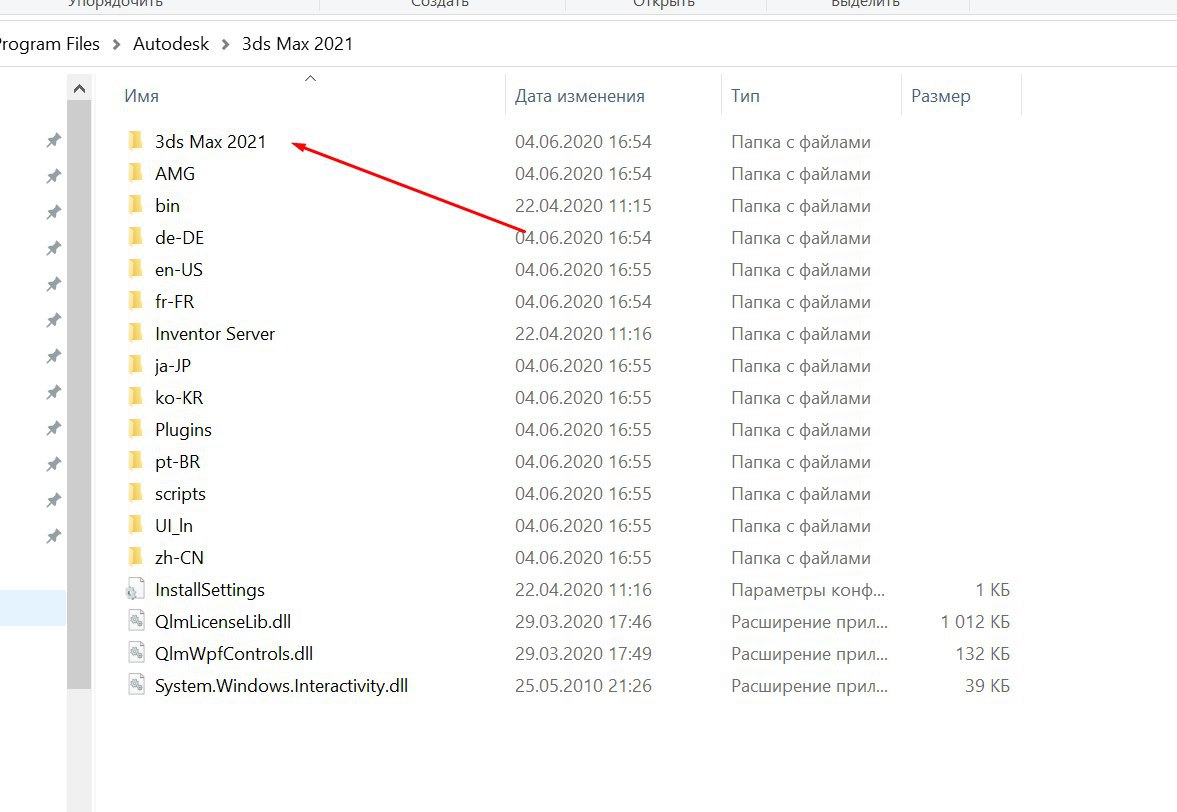Select the bin folder name
This screenshot has height=812, width=1177.
point(167,205)
